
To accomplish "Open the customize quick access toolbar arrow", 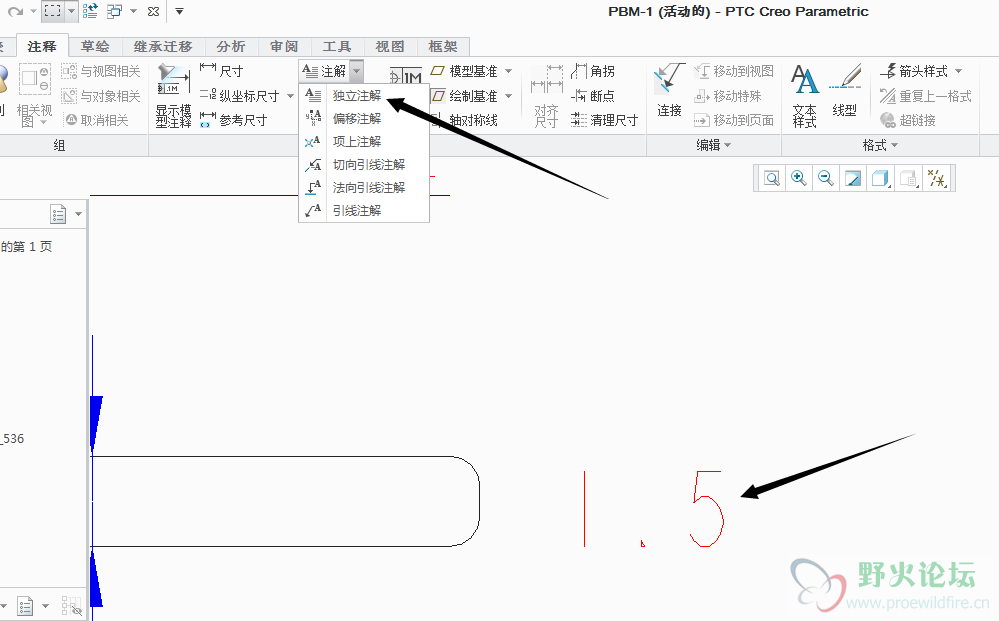I will (180, 11).
